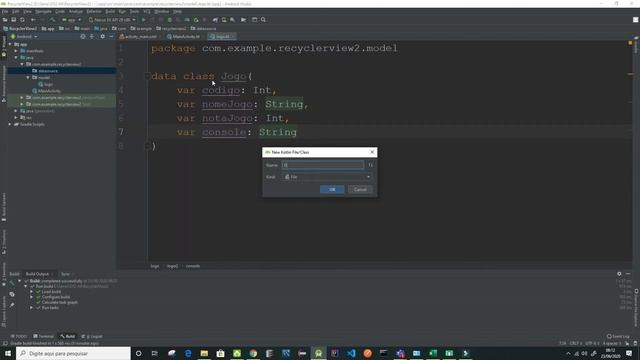Select the Jogo.kt editor tab
Screen dimensions: 640x360
pyautogui.click(x=222, y=36)
